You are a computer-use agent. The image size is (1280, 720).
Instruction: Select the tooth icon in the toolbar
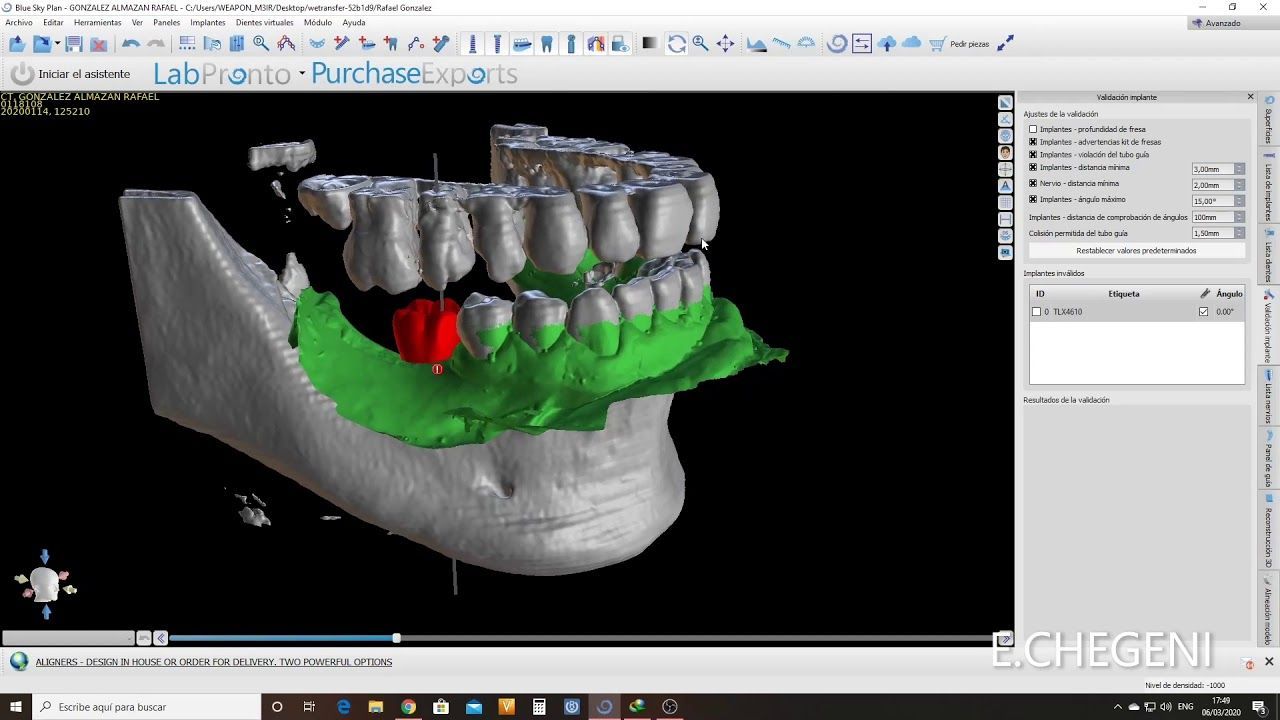pyautogui.click(x=547, y=44)
